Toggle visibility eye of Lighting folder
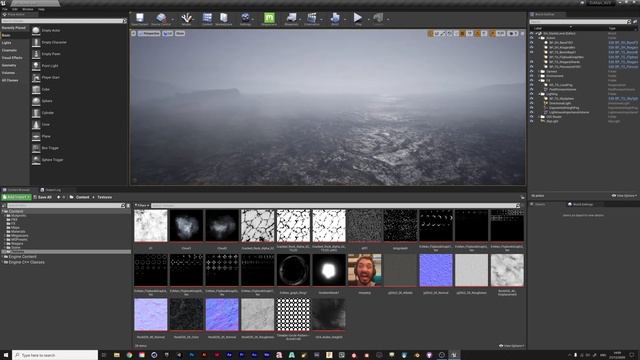 [x=531, y=94]
